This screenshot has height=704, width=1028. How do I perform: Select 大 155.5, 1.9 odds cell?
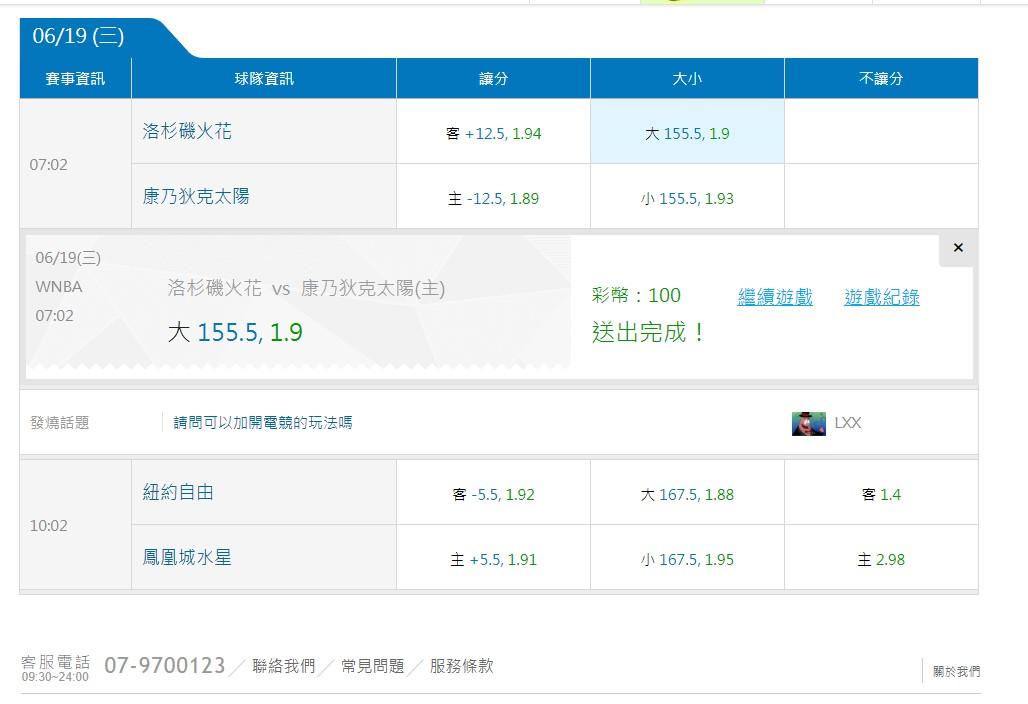tap(687, 133)
